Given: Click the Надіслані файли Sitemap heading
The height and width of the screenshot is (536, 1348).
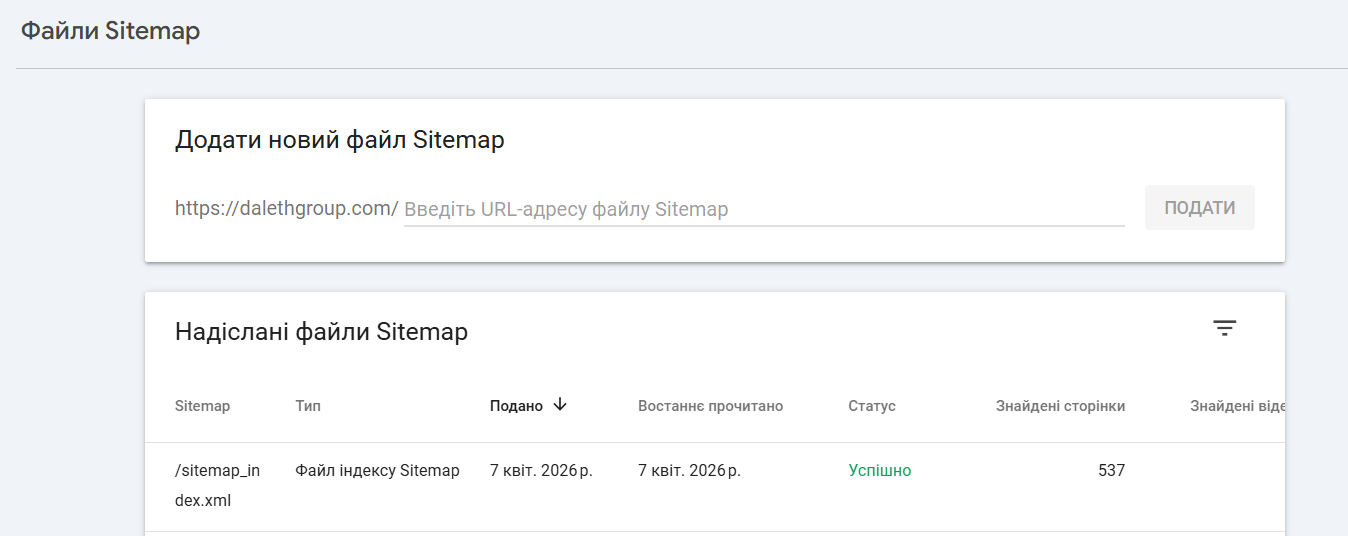Looking at the screenshot, I should (x=321, y=332).
